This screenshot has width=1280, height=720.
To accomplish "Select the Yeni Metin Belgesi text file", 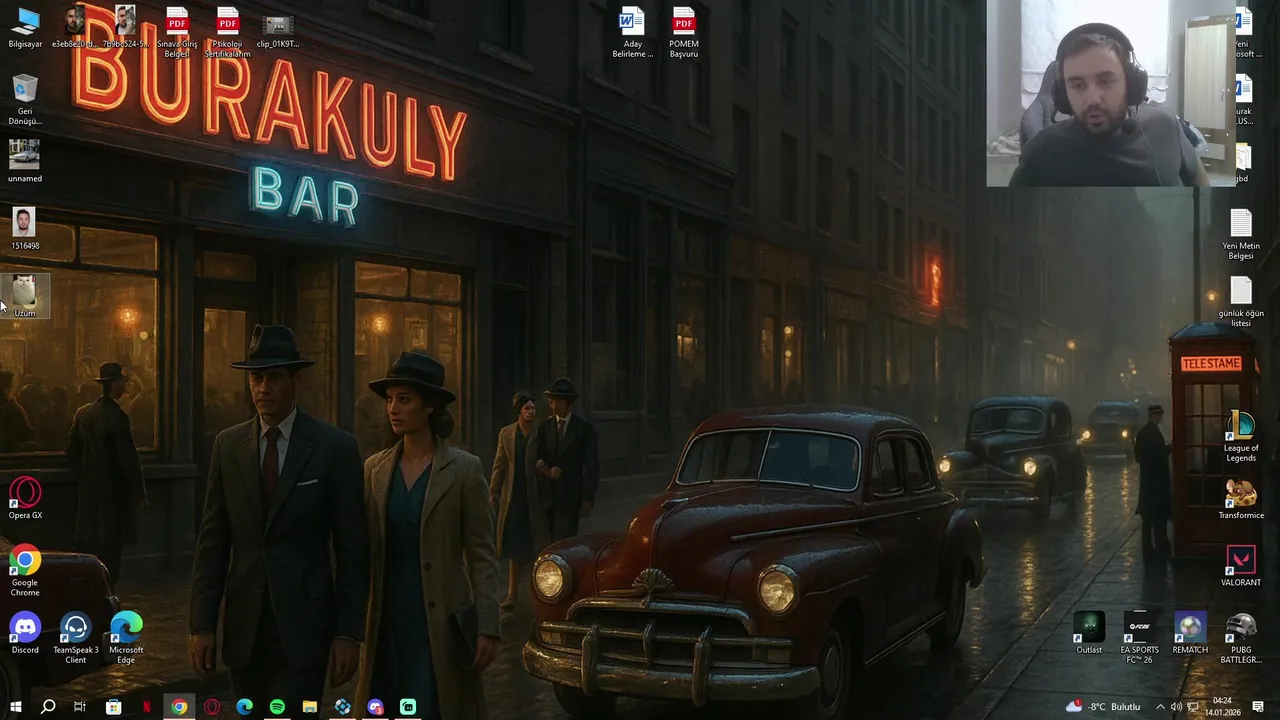I will pyautogui.click(x=1241, y=234).
